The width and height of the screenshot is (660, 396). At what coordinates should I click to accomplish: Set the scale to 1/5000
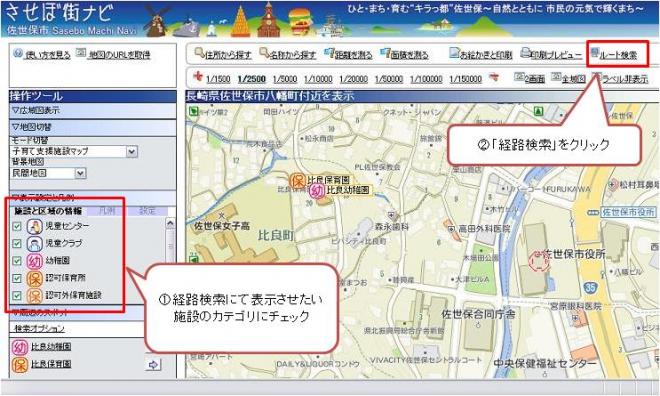tap(285, 79)
